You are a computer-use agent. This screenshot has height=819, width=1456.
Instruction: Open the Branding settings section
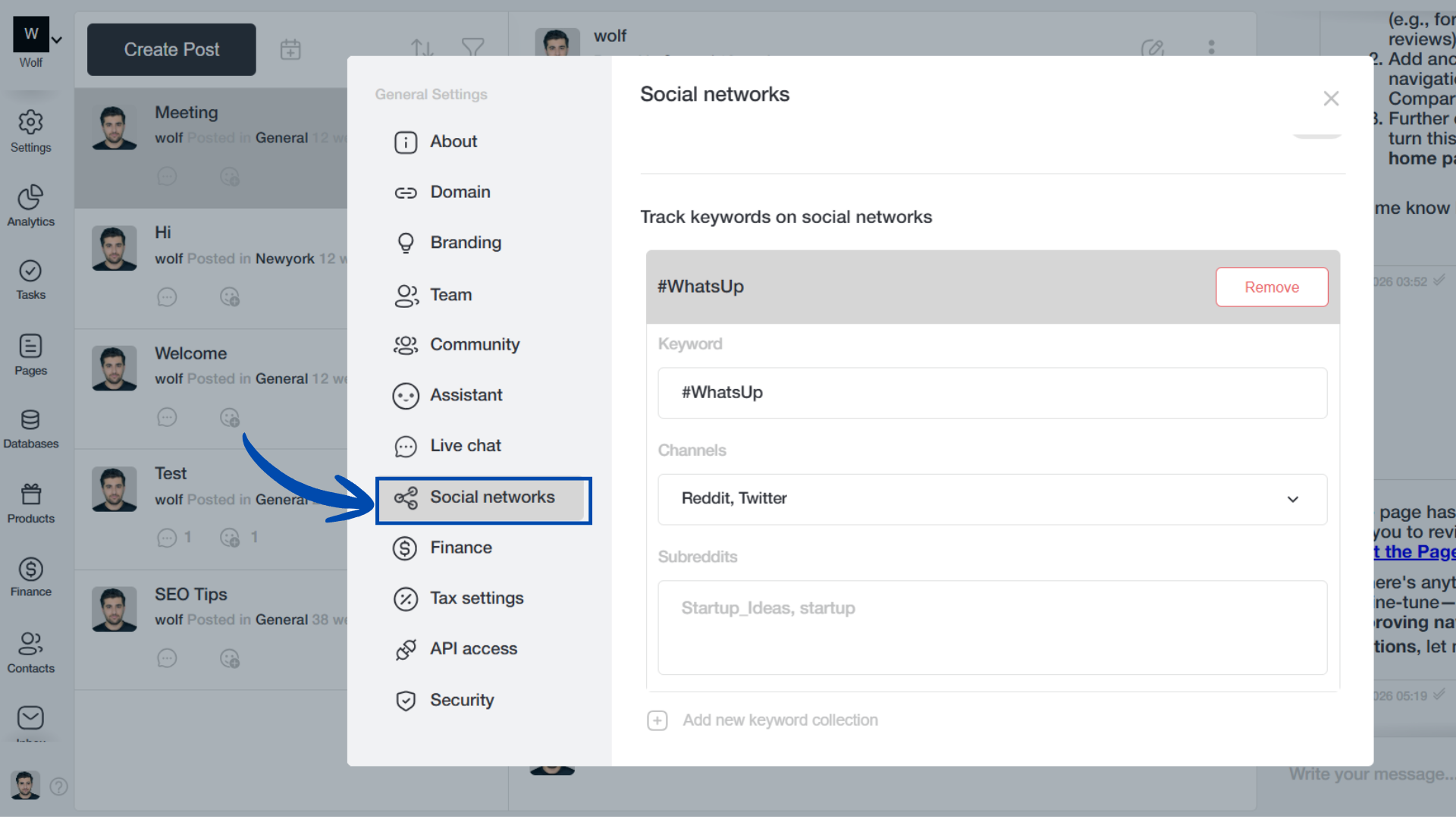coord(466,243)
